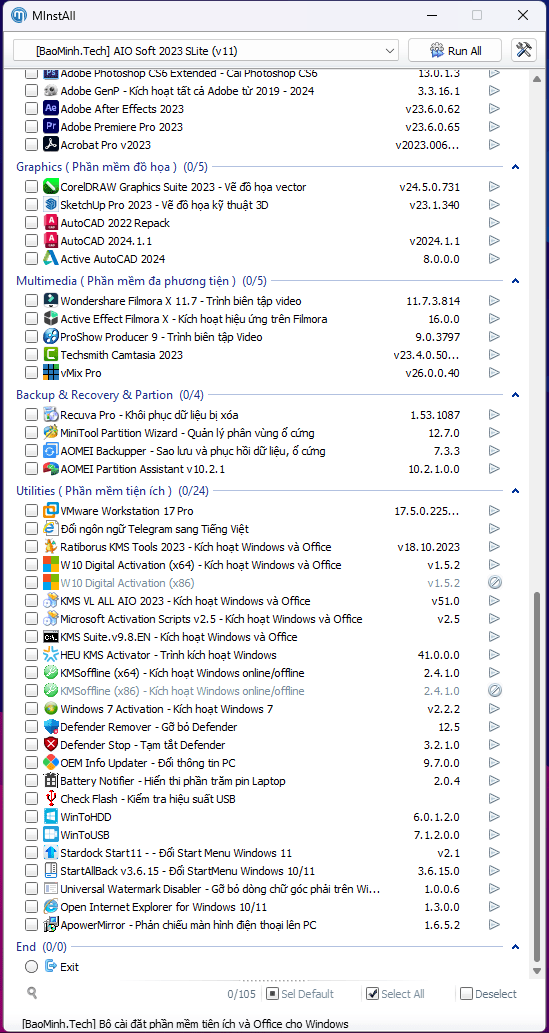Click the Sel Default option

click(x=300, y=993)
